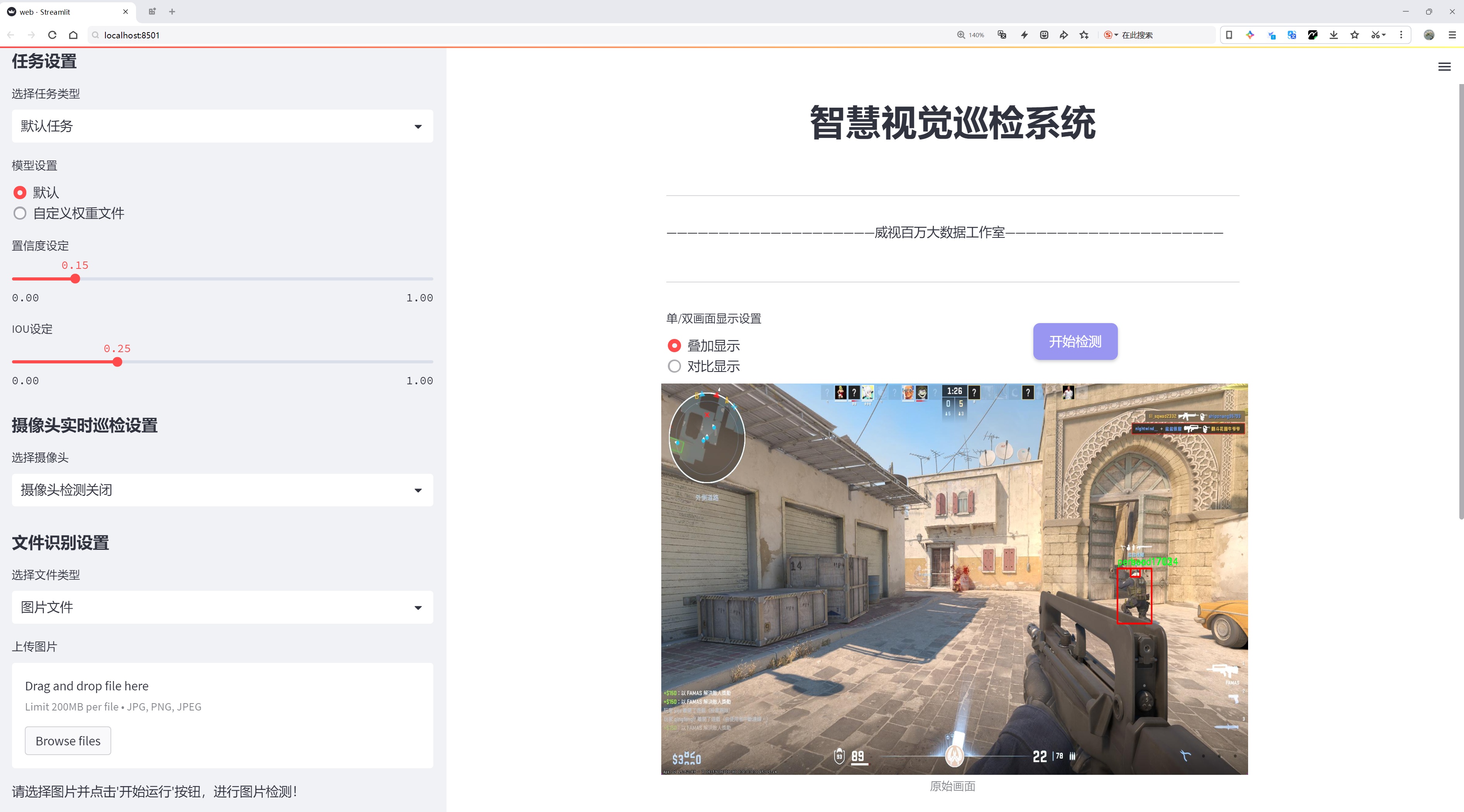This screenshot has width=1464, height=812.
Task: Click the 置信度设定 label
Action: 40,246
